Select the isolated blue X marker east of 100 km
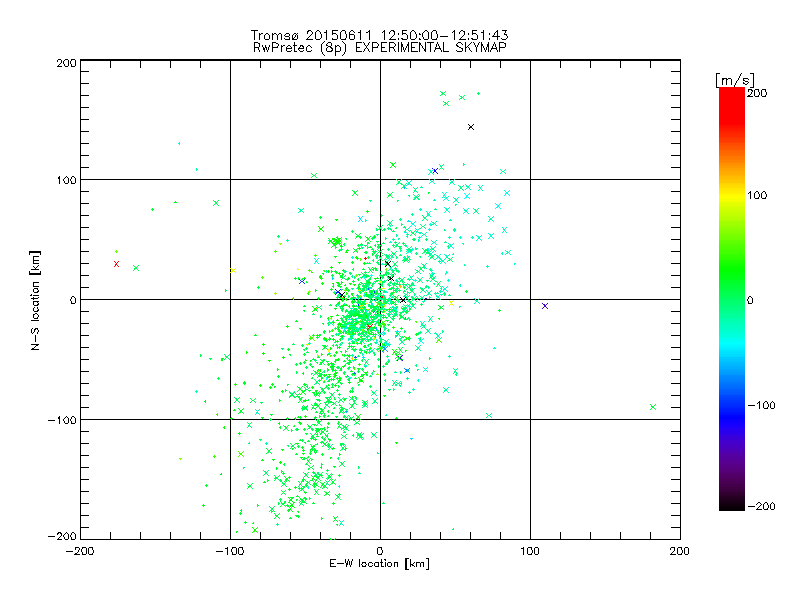Image resolution: width=800 pixels, height=600 pixels. point(545,306)
